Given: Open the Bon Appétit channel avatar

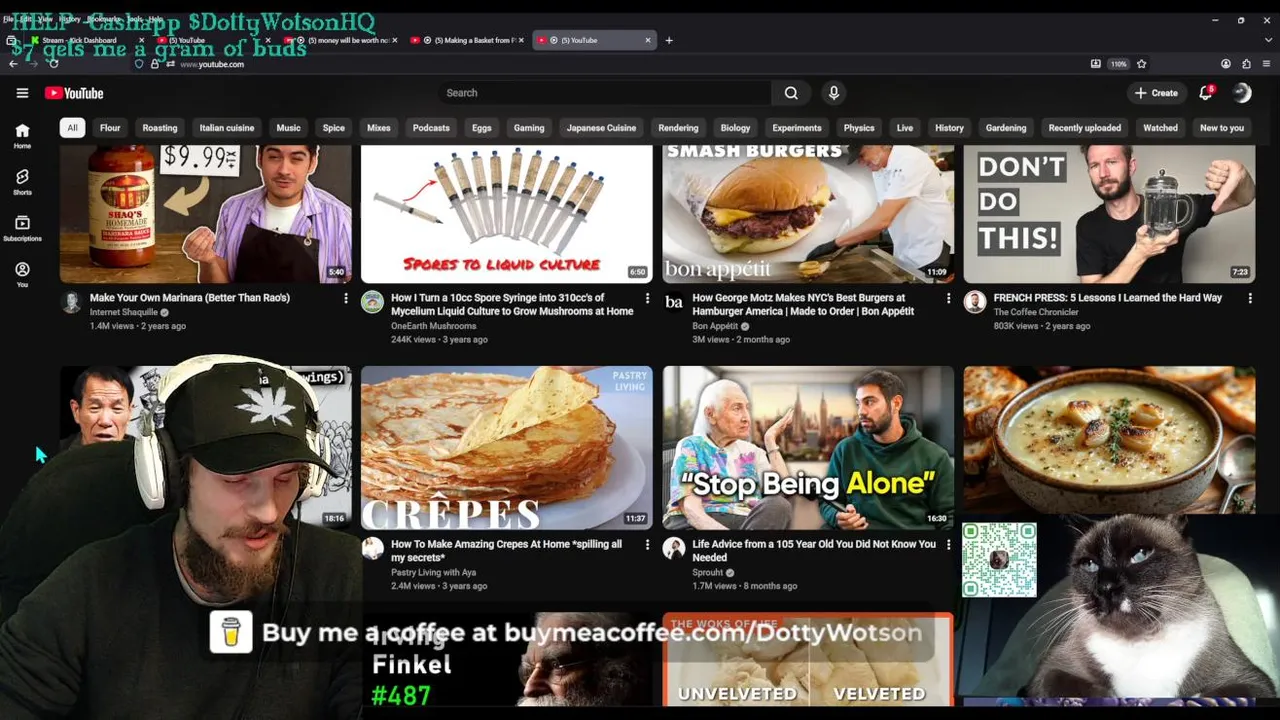Looking at the screenshot, I should click(674, 302).
